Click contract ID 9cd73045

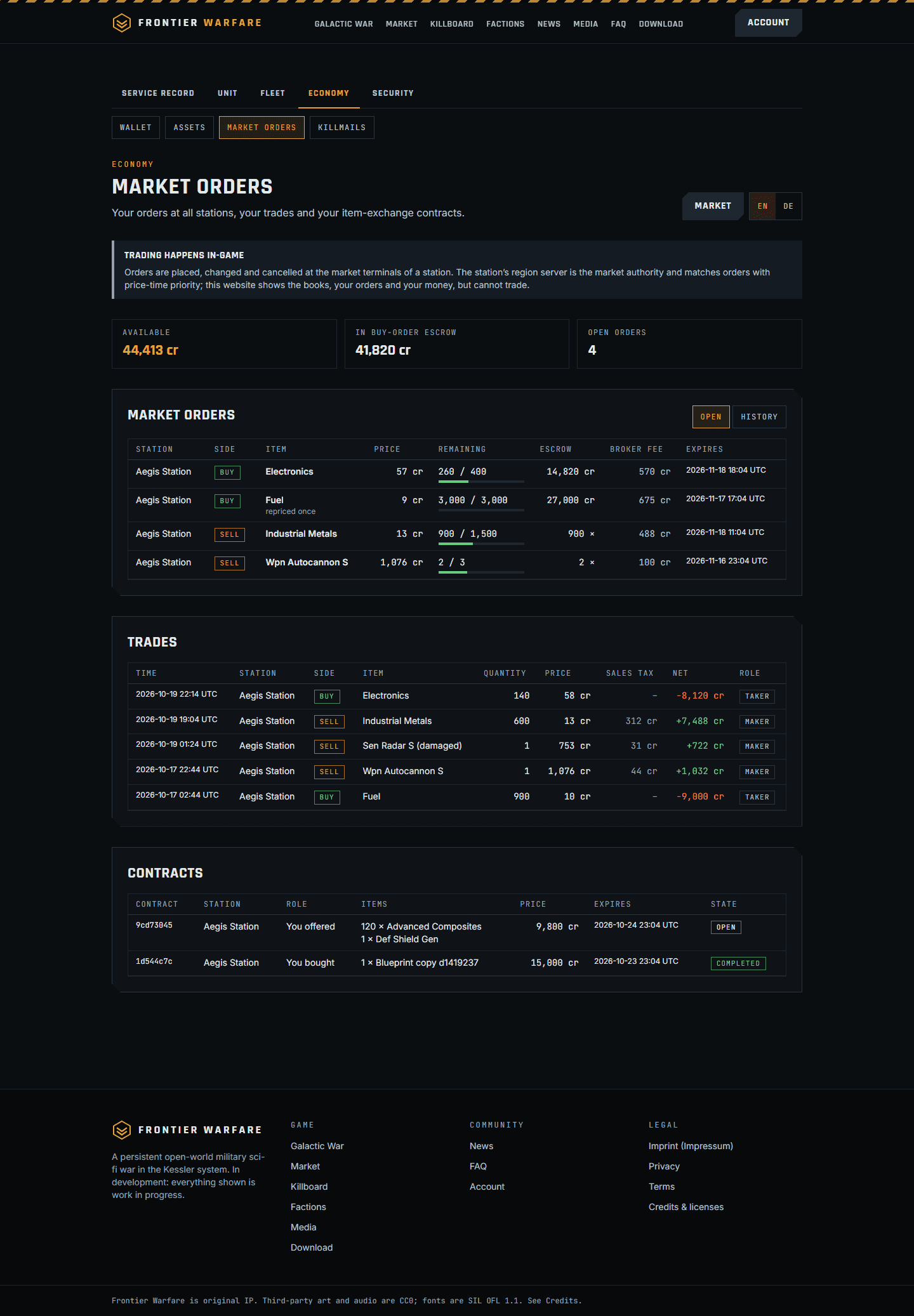tap(154, 925)
